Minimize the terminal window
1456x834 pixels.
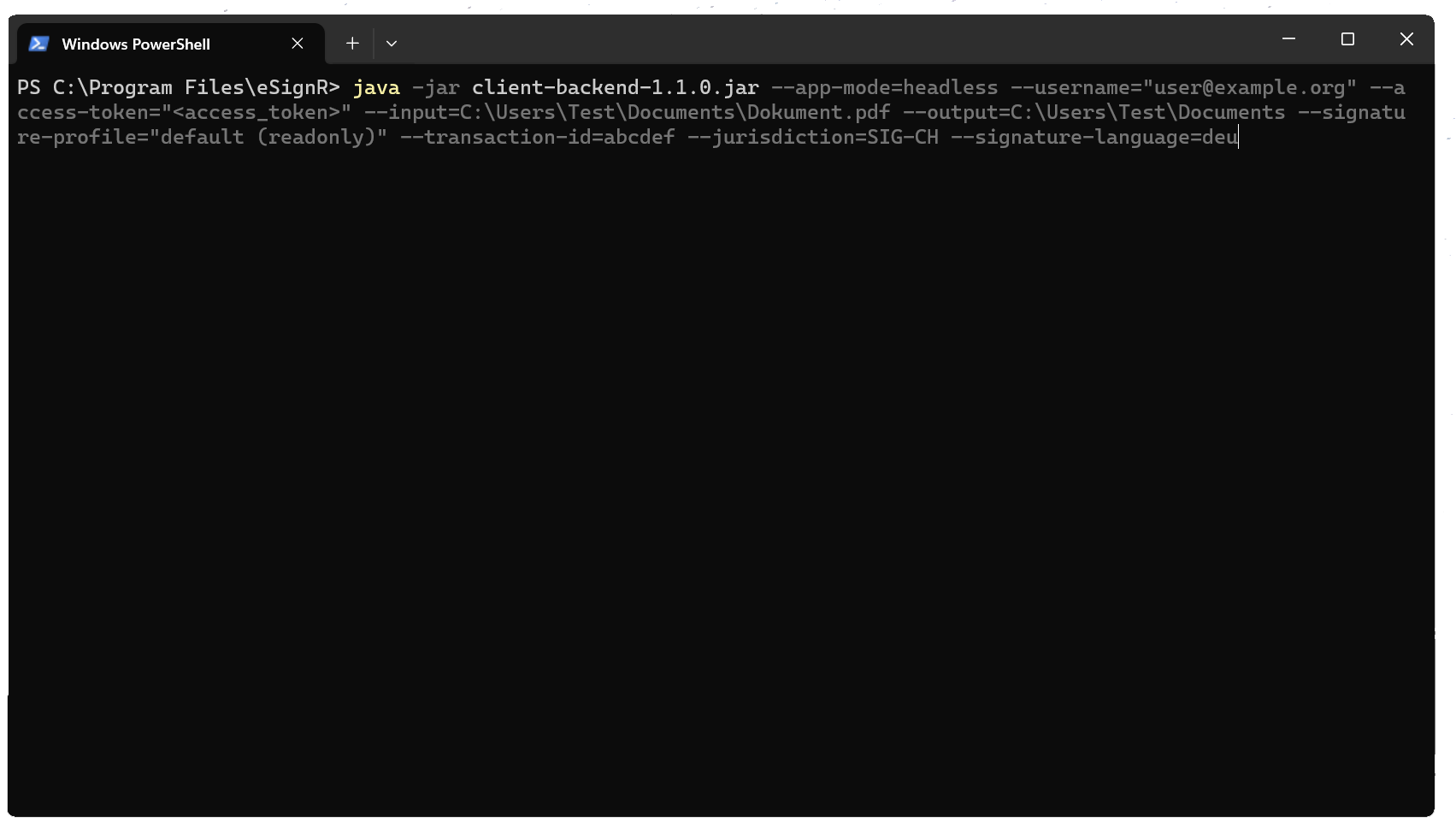tap(1288, 39)
